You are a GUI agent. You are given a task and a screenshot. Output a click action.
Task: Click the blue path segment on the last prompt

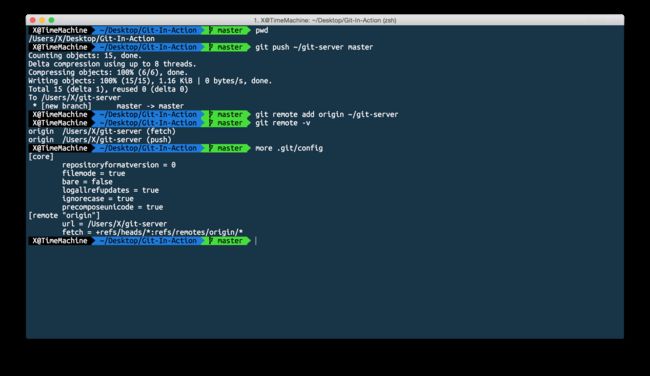point(148,241)
